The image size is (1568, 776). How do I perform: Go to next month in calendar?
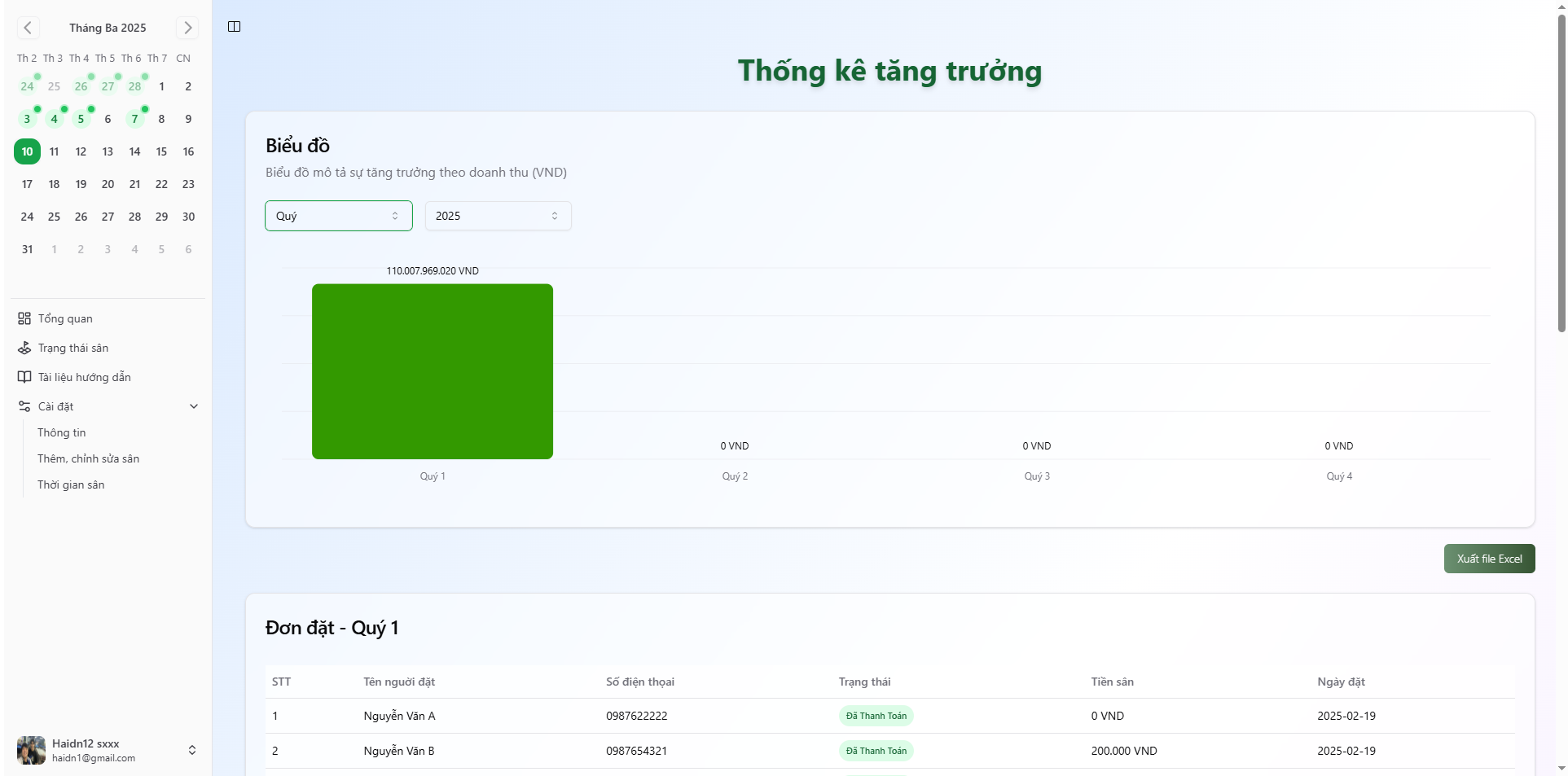[187, 28]
